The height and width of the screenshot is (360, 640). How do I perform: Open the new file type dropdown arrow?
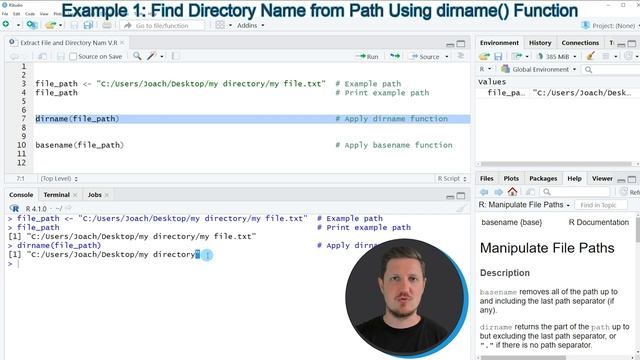click(18, 25)
